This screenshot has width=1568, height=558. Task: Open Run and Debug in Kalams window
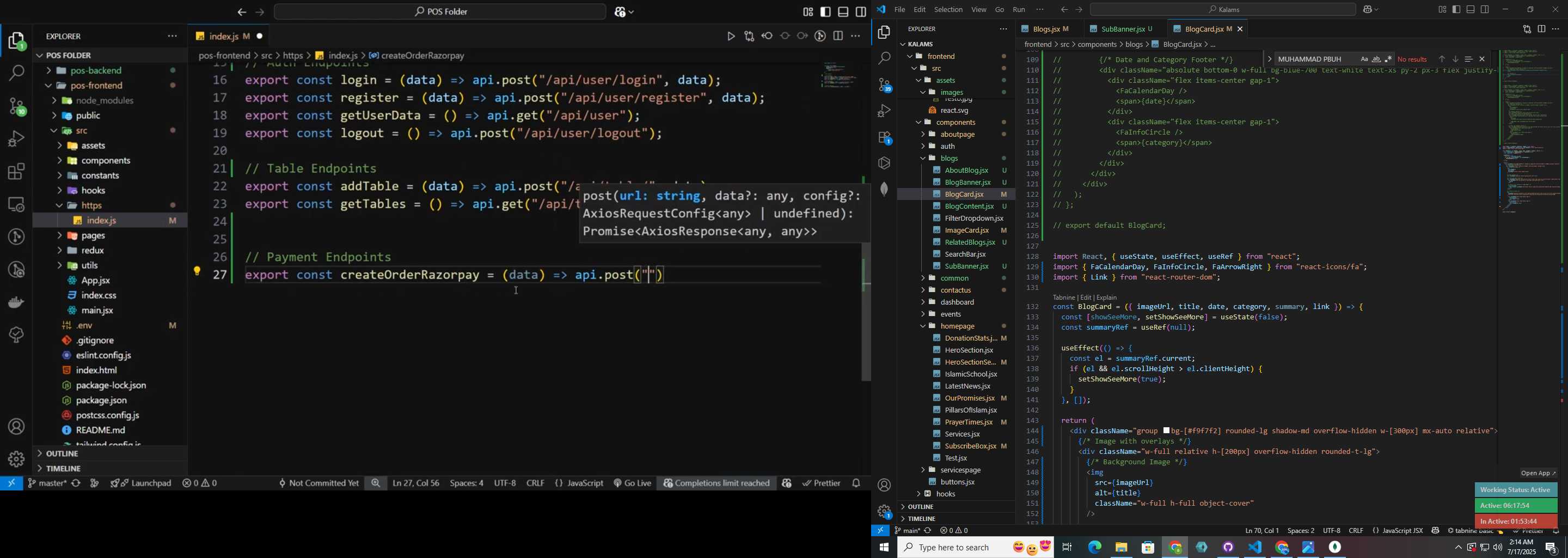[x=884, y=112]
